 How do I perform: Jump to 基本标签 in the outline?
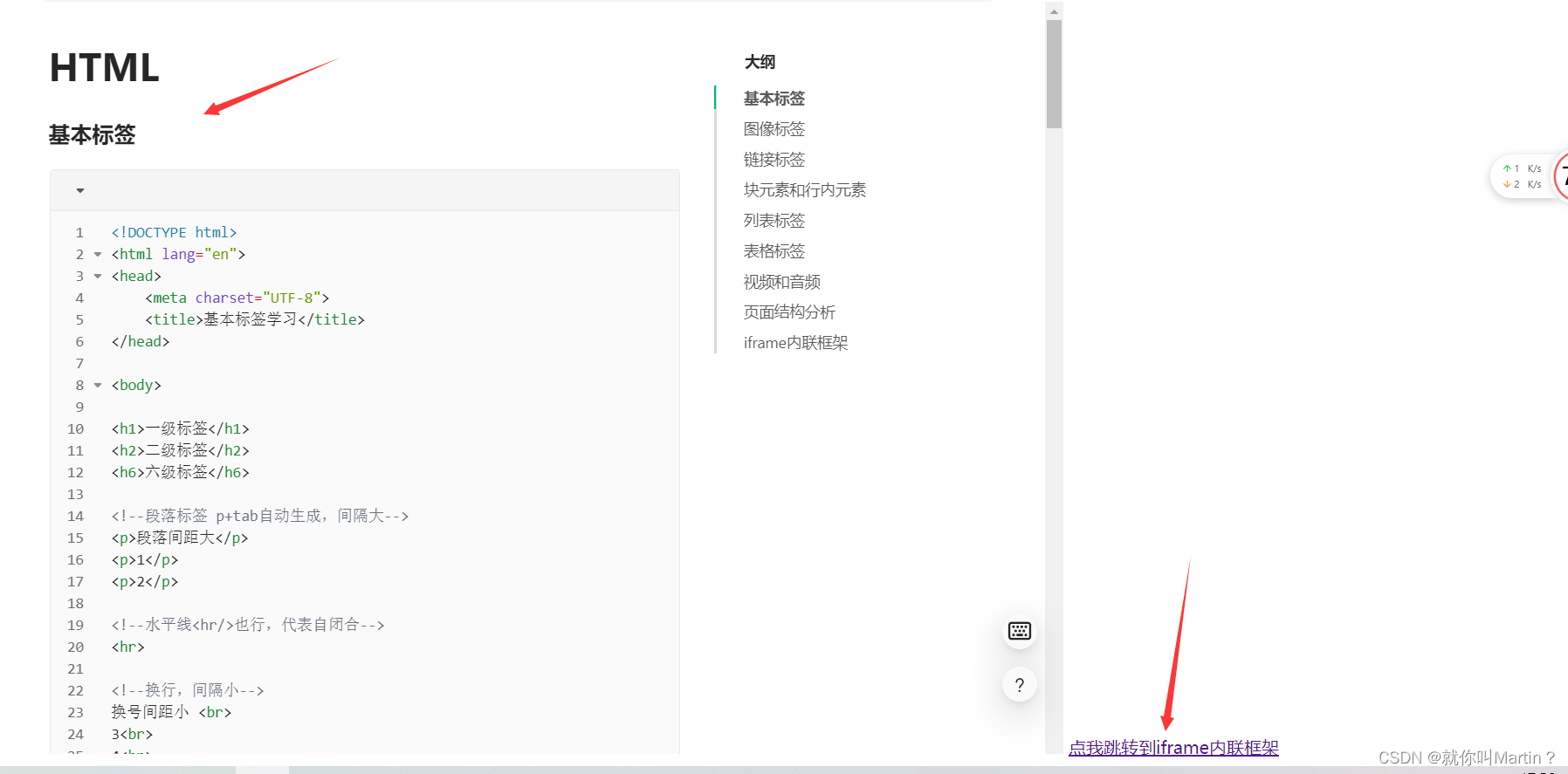click(x=774, y=99)
